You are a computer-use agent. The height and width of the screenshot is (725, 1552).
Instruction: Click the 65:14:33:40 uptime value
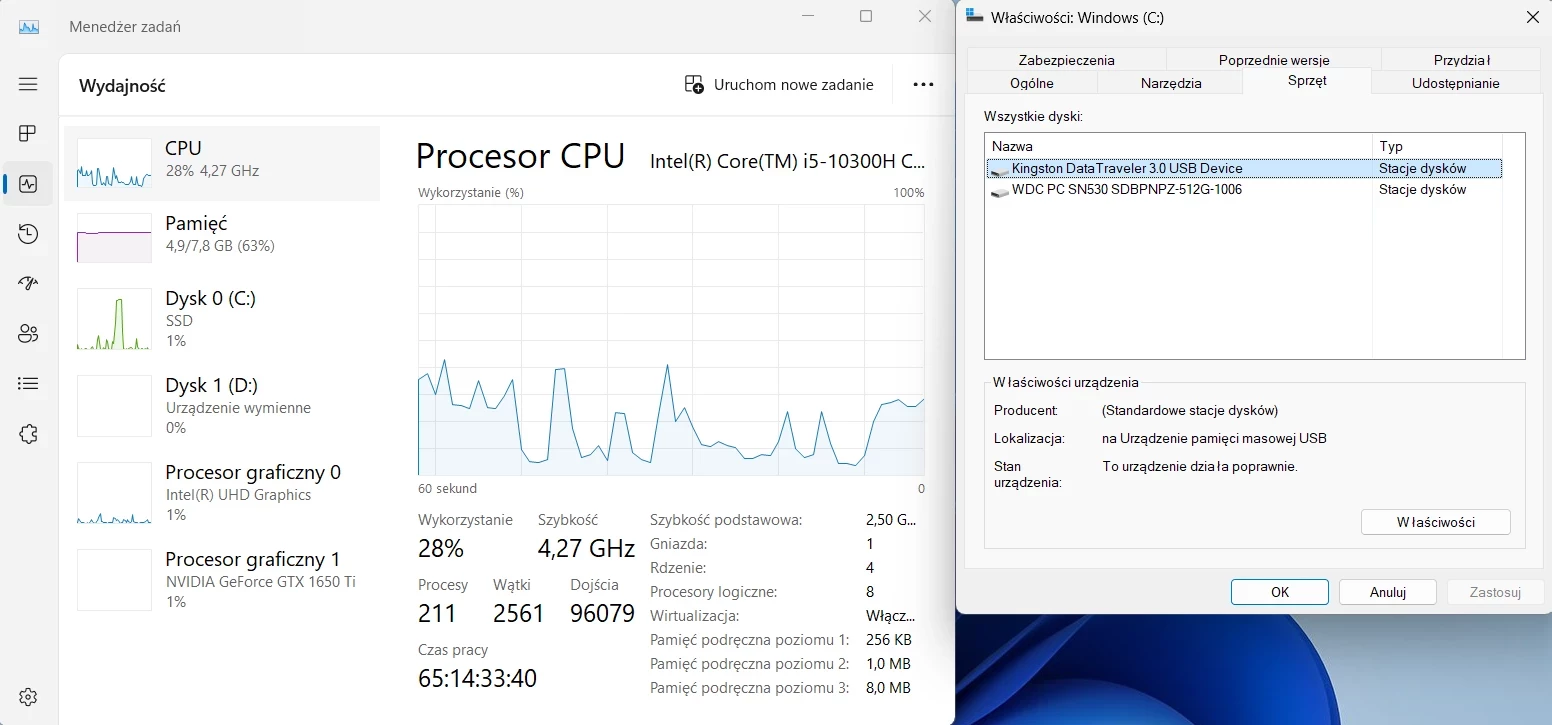tap(477, 678)
